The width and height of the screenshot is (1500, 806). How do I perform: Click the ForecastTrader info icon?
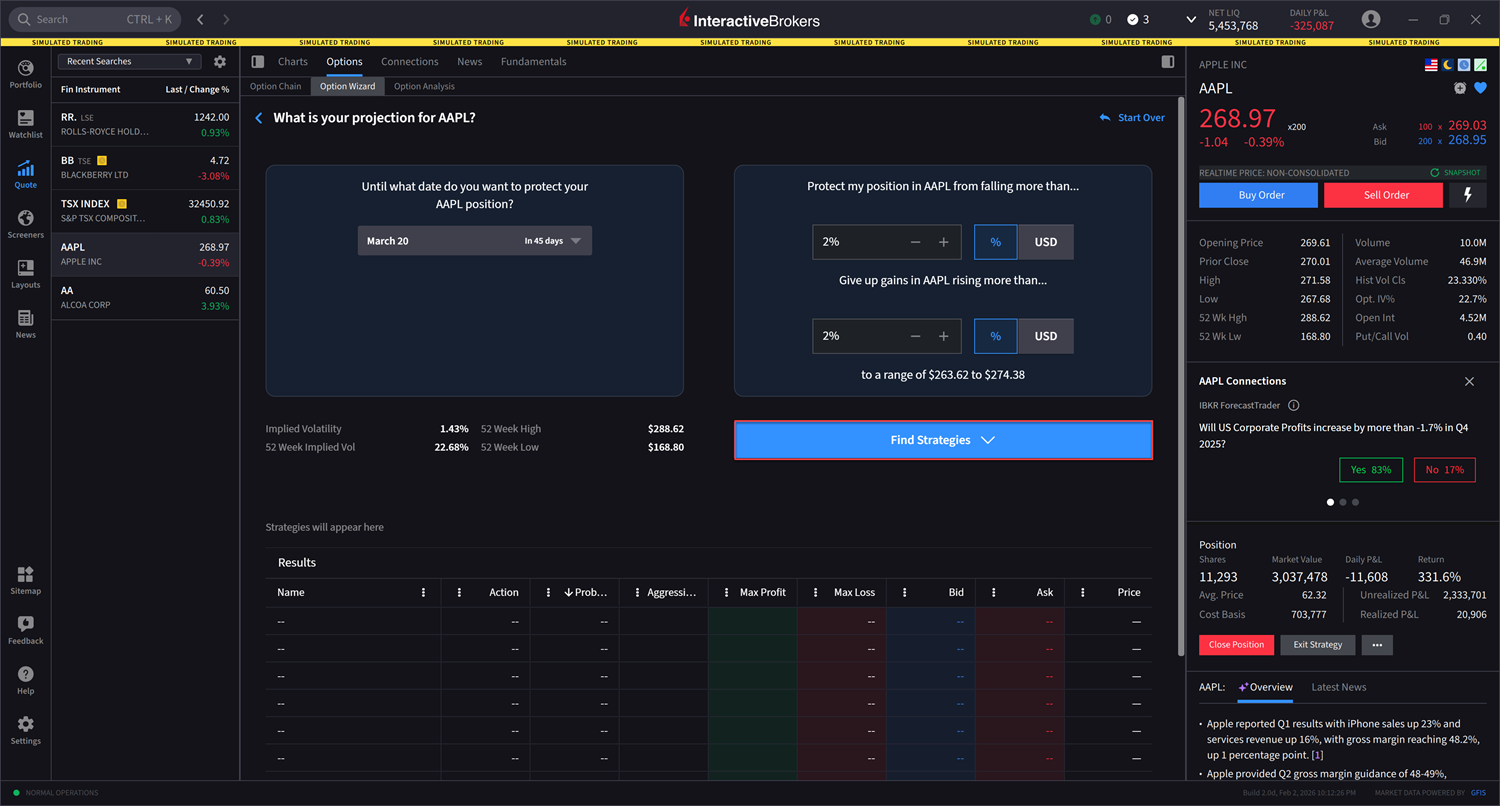click(x=1294, y=405)
